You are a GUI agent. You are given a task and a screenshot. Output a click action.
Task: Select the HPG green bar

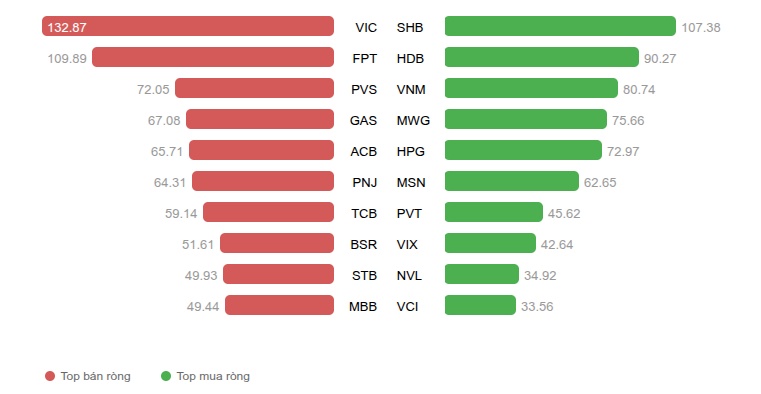point(523,150)
